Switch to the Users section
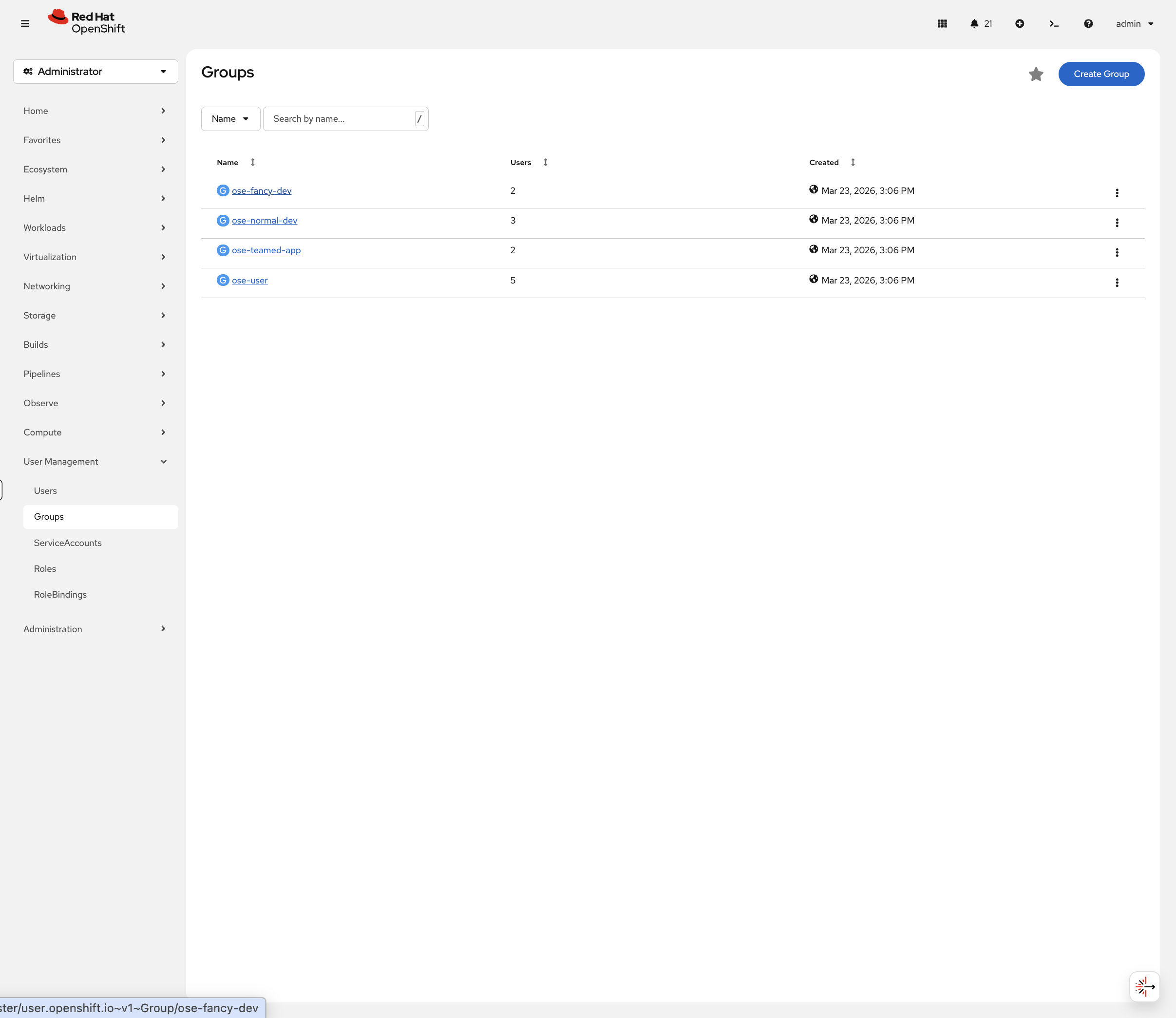This screenshot has width=1176, height=1018. pyautogui.click(x=45, y=490)
